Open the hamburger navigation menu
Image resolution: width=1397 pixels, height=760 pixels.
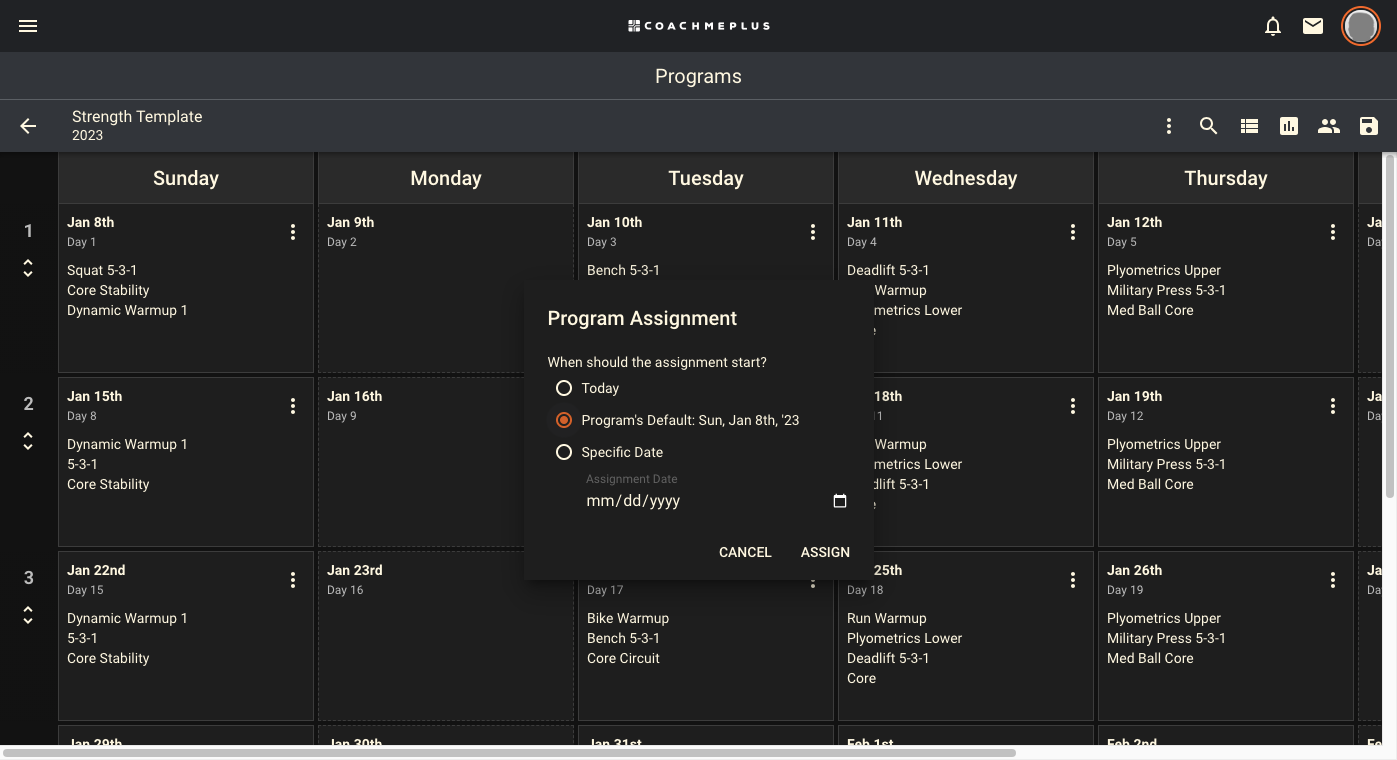pos(28,26)
